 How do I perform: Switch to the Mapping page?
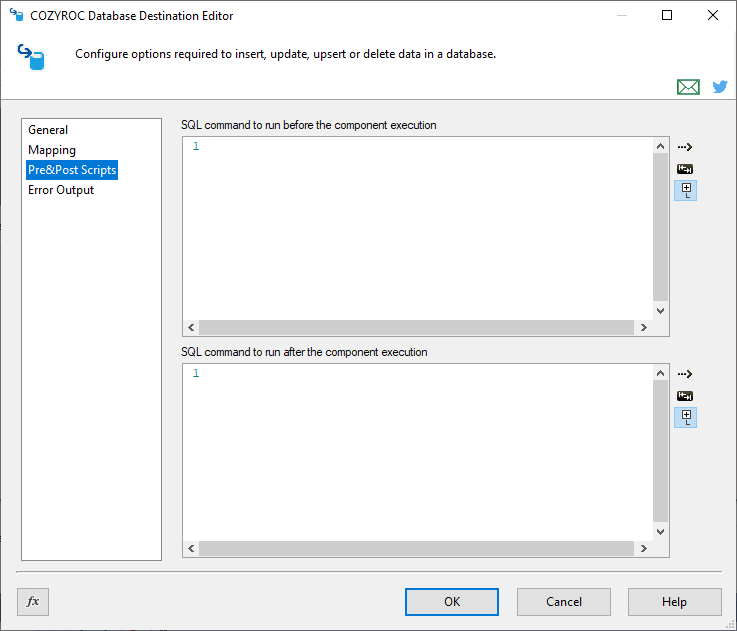coord(52,150)
